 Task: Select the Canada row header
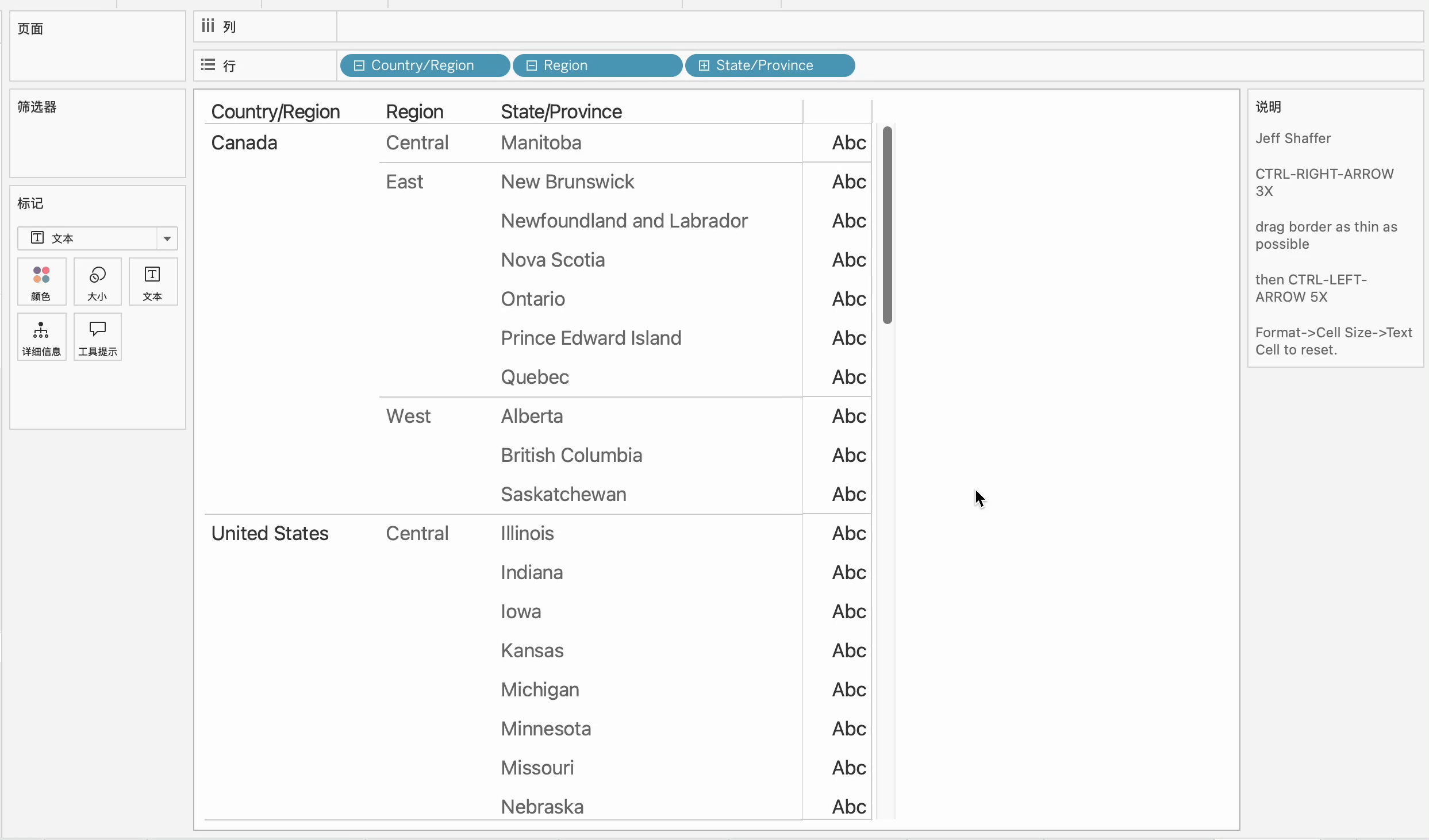point(244,142)
